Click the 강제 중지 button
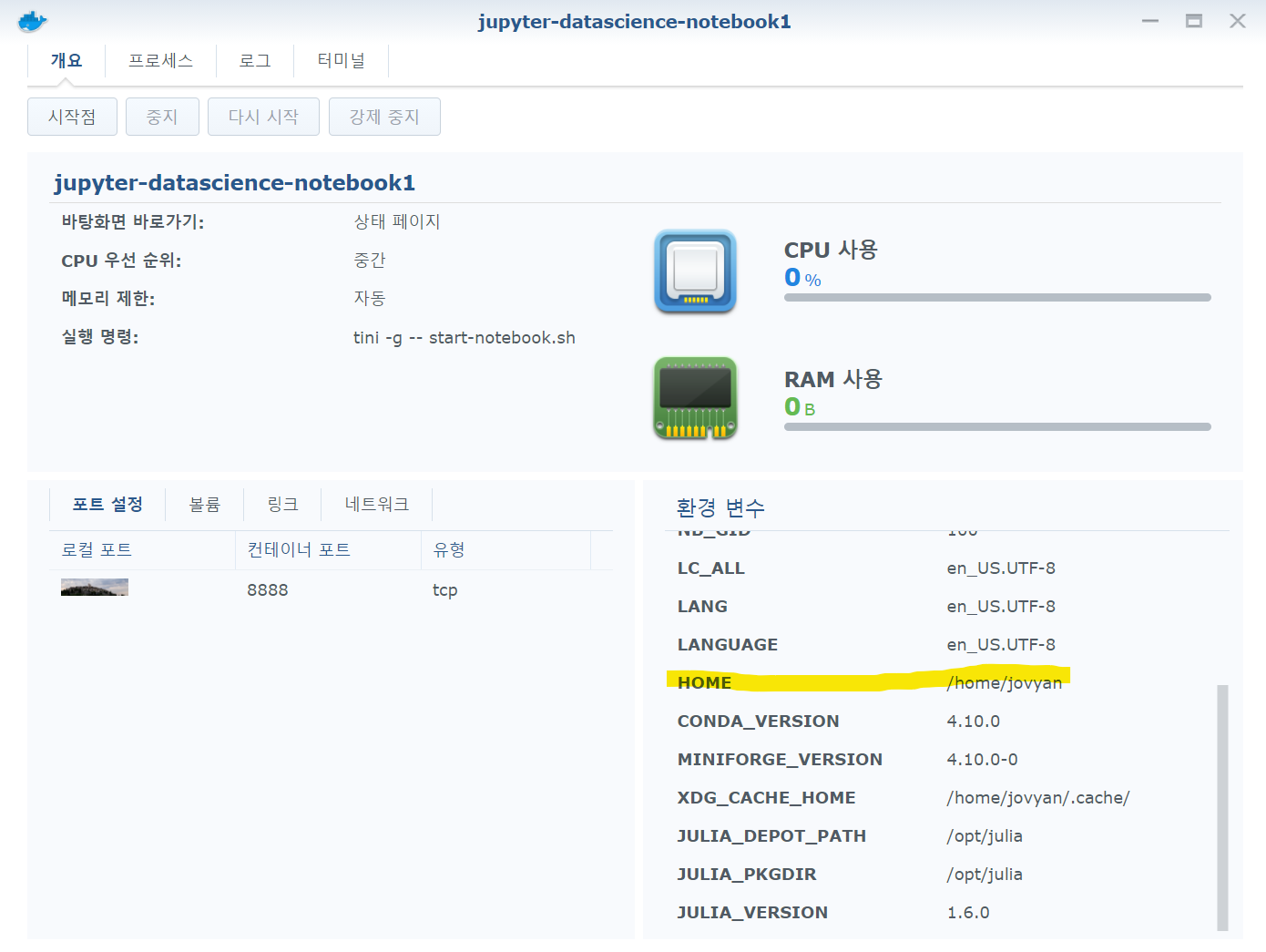The width and height of the screenshot is (1266, 952). pyautogui.click(x=384, y=117)
